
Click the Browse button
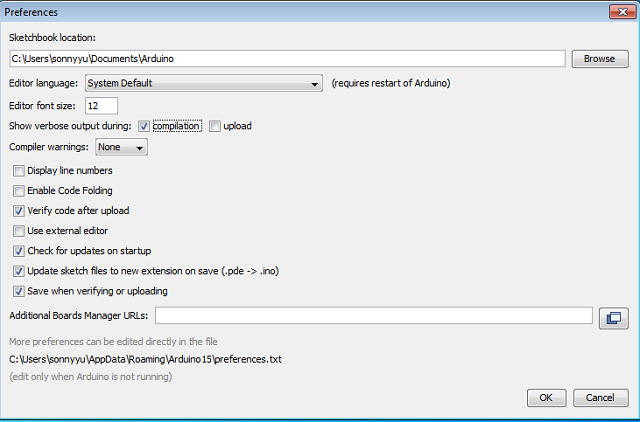pos(600,59)
